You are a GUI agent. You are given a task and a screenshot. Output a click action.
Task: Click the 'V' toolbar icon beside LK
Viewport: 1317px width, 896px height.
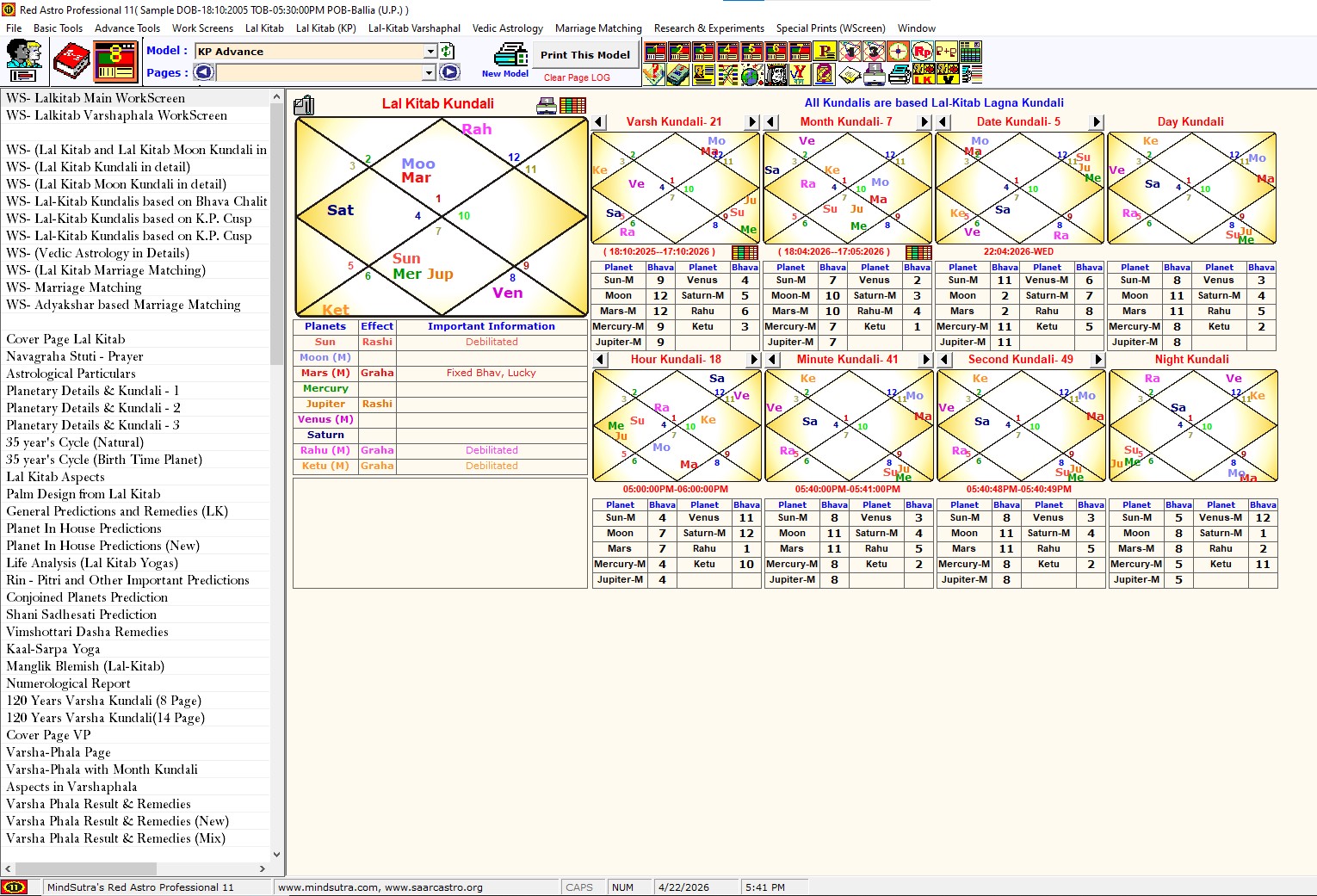(948, 74)
